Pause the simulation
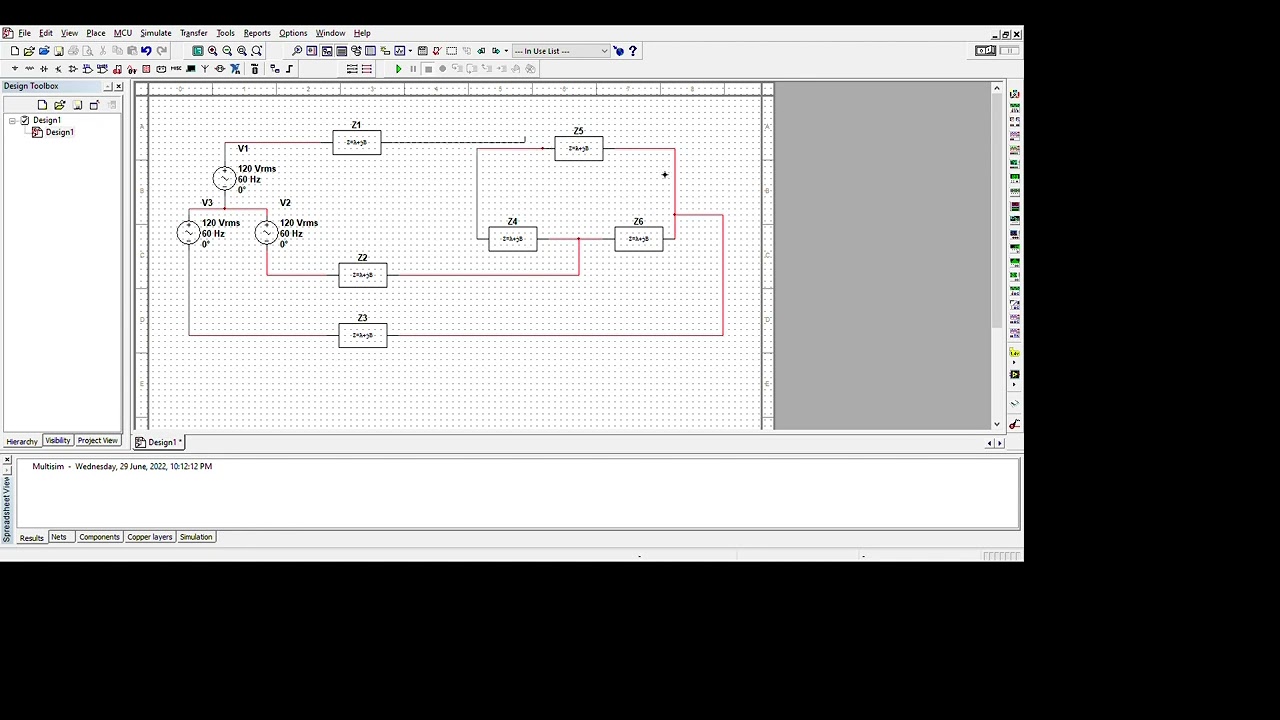 (413, 69)
